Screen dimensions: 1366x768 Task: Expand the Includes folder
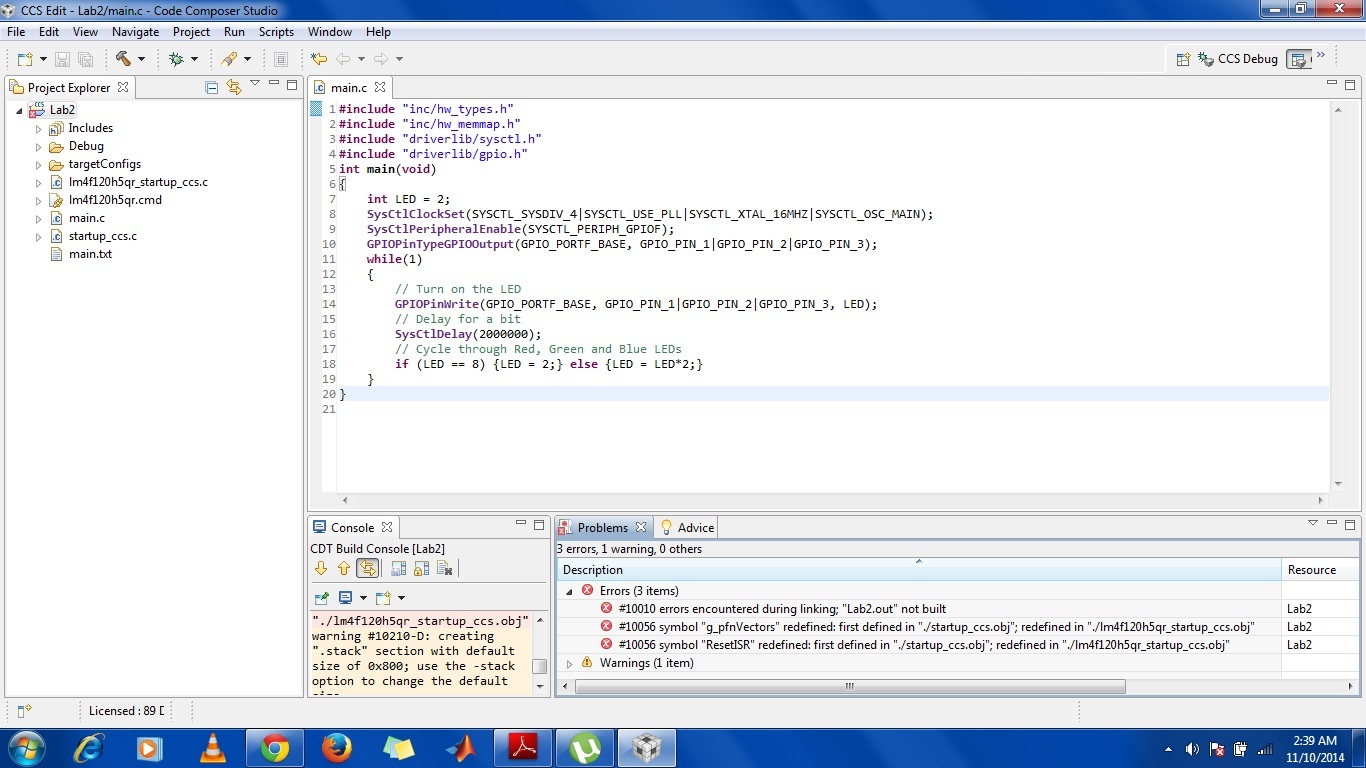(39, 129)
